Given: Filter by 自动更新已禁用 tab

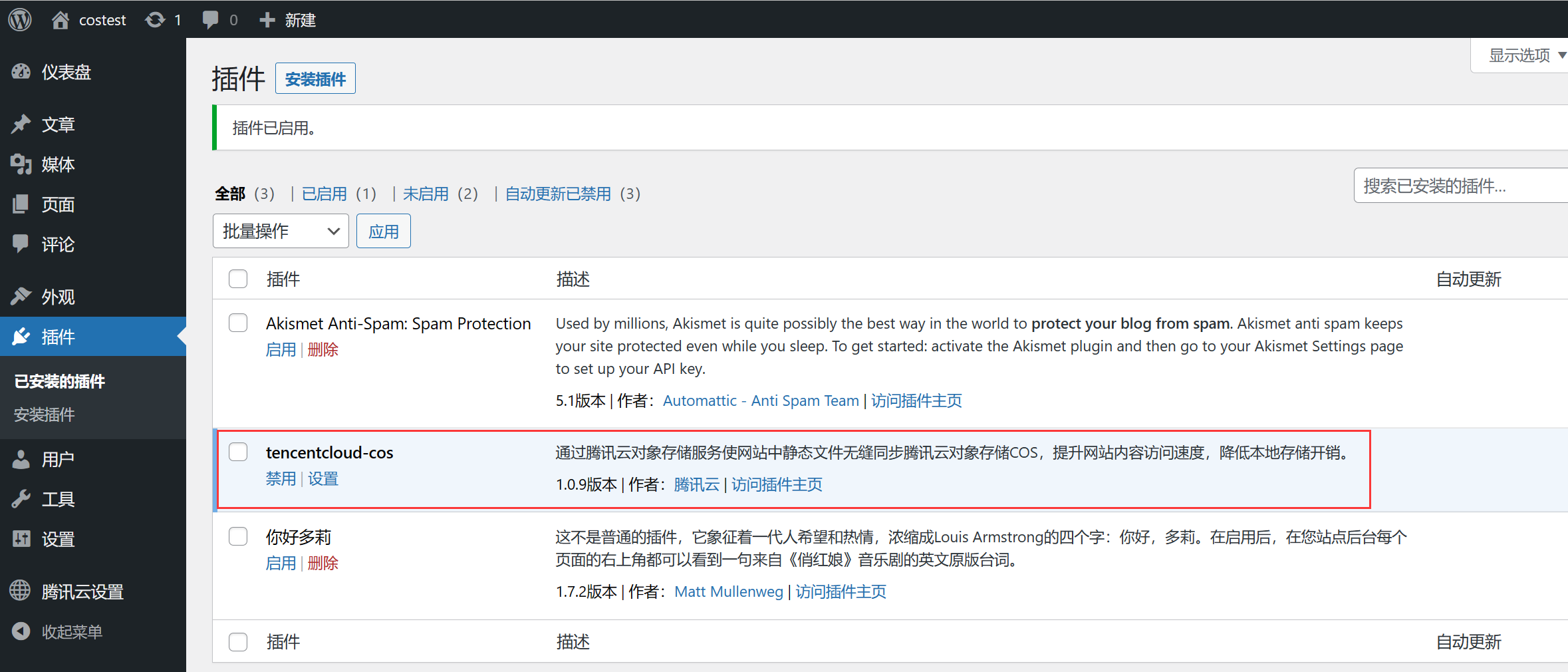Looking at the screenshot, I should point(558,194).
